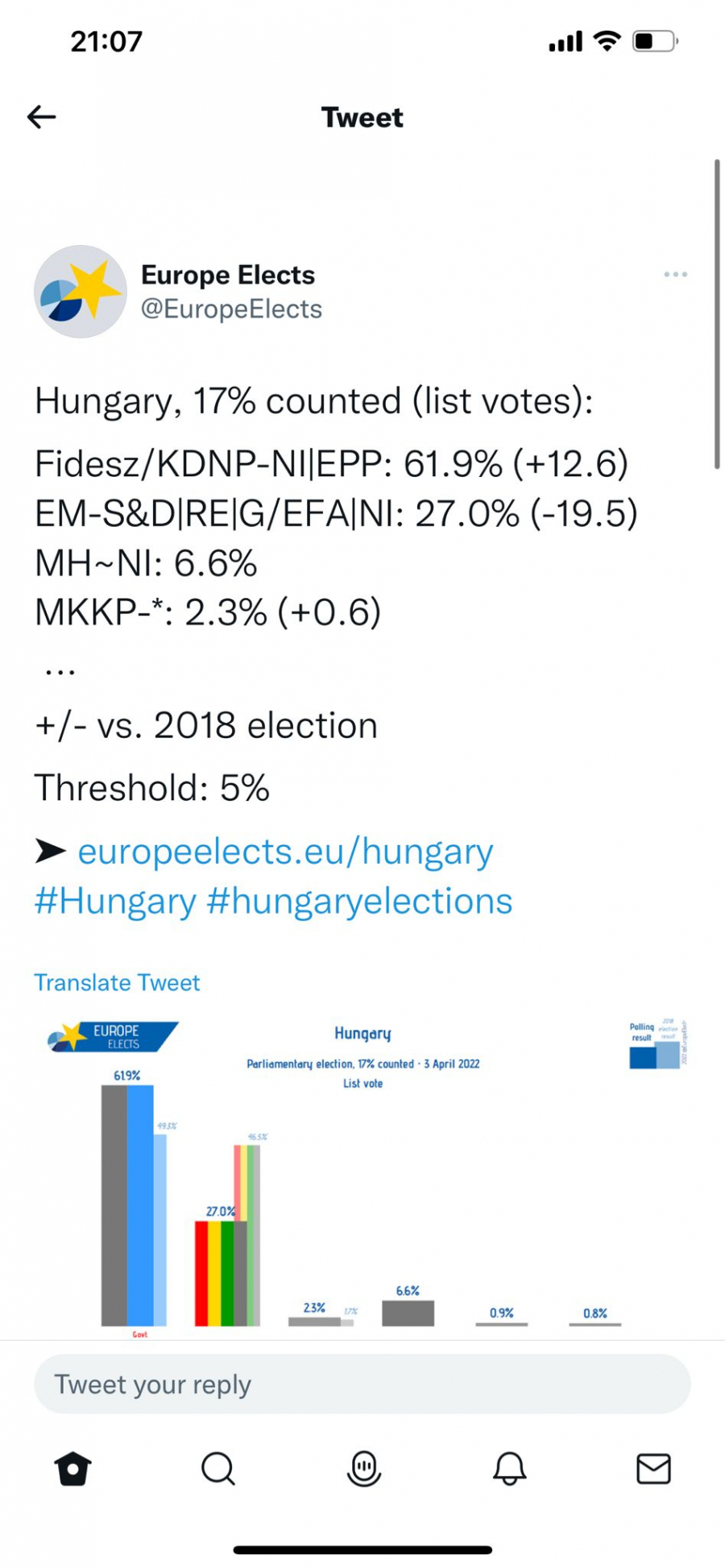The height and width of the screenshot is (1568, 725).
Task: Tap the @EuropeElects handle
Action: click(x=231, y=309)
